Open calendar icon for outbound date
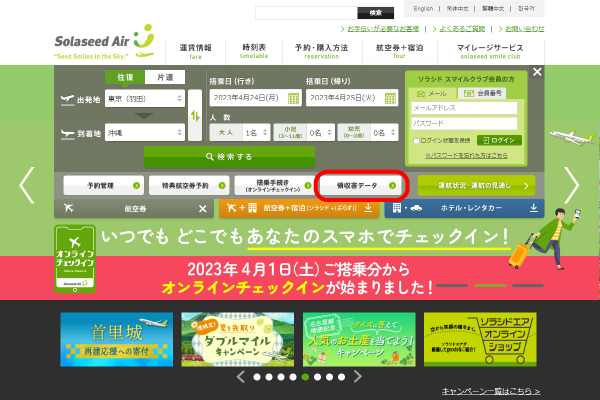The width and height of the screenshot is (600, 400). point(293,98)
